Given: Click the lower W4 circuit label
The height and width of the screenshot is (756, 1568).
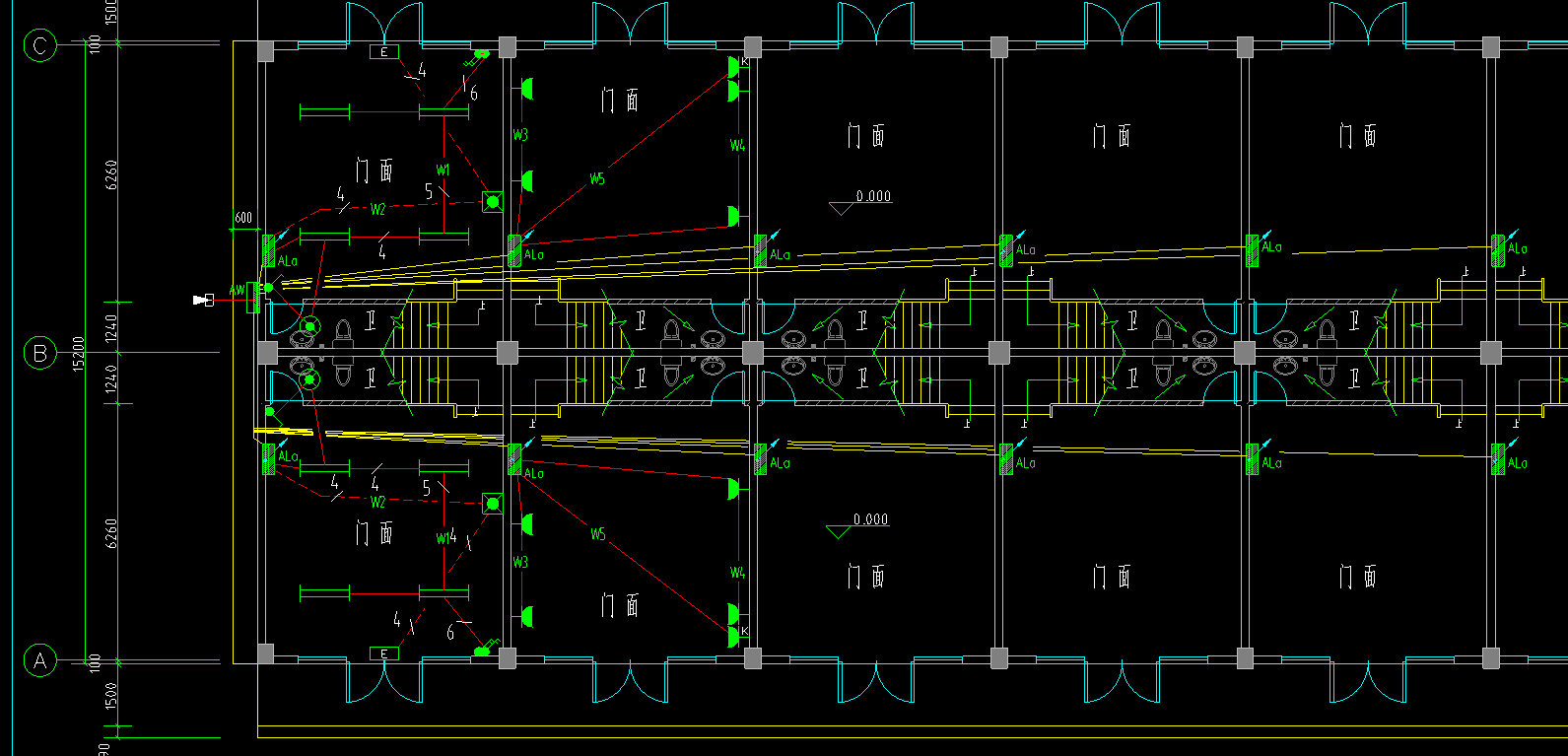Looking at the screenshot, I should pyautogui.click(x=737, y=573).
